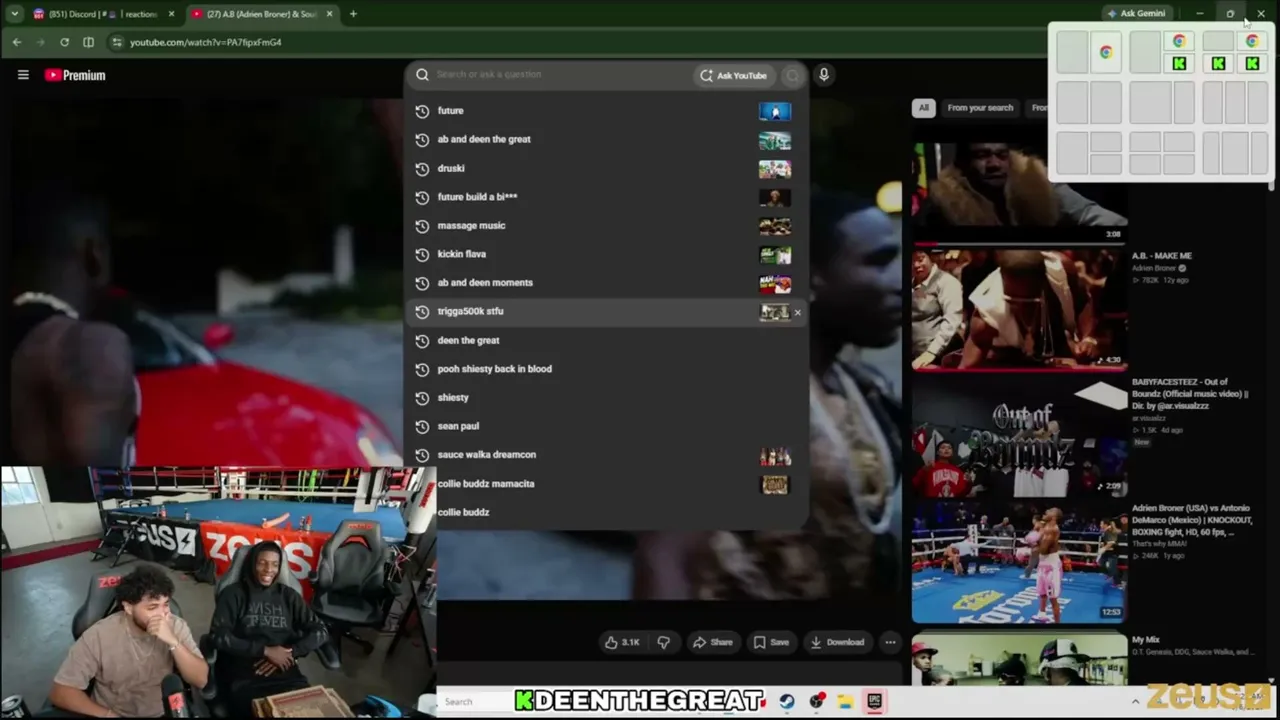Image resolution: width=1280 pixels, height=720 pixels.
Task: Open File Explorer from the taskbar
Action: coord(845,702)
